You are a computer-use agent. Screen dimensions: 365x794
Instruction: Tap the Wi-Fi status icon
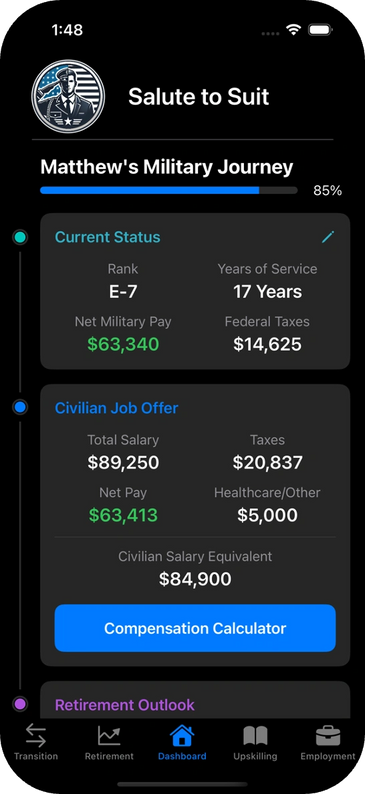click(x=293, y=30)
